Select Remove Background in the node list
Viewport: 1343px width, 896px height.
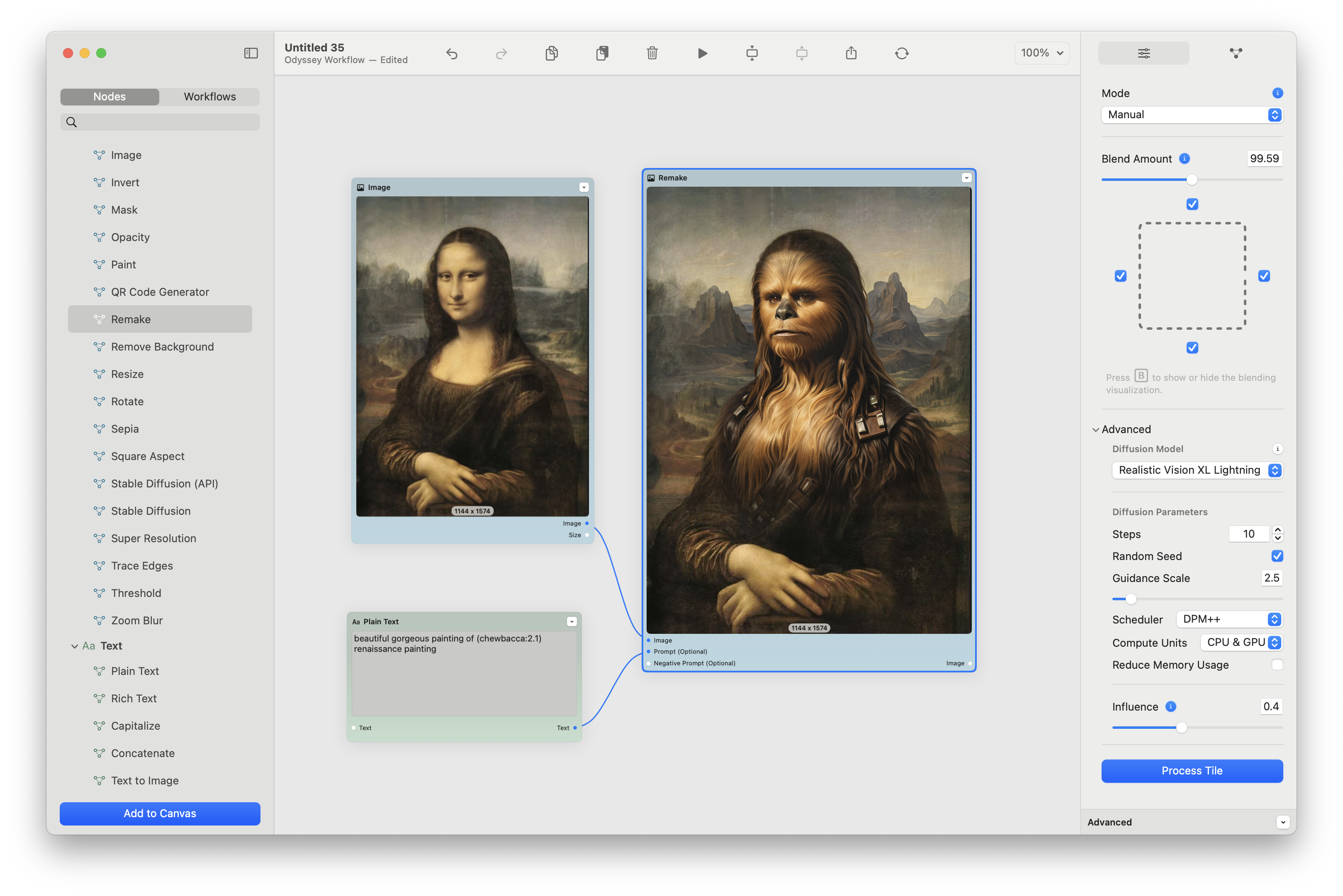tap(162, 347)
